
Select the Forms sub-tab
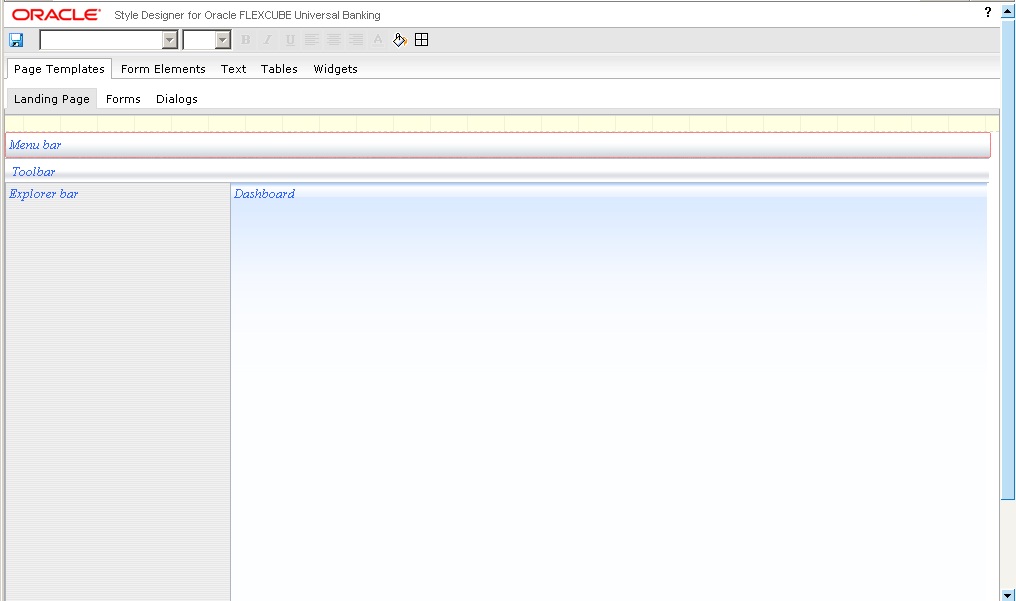[x=123, y=99]
